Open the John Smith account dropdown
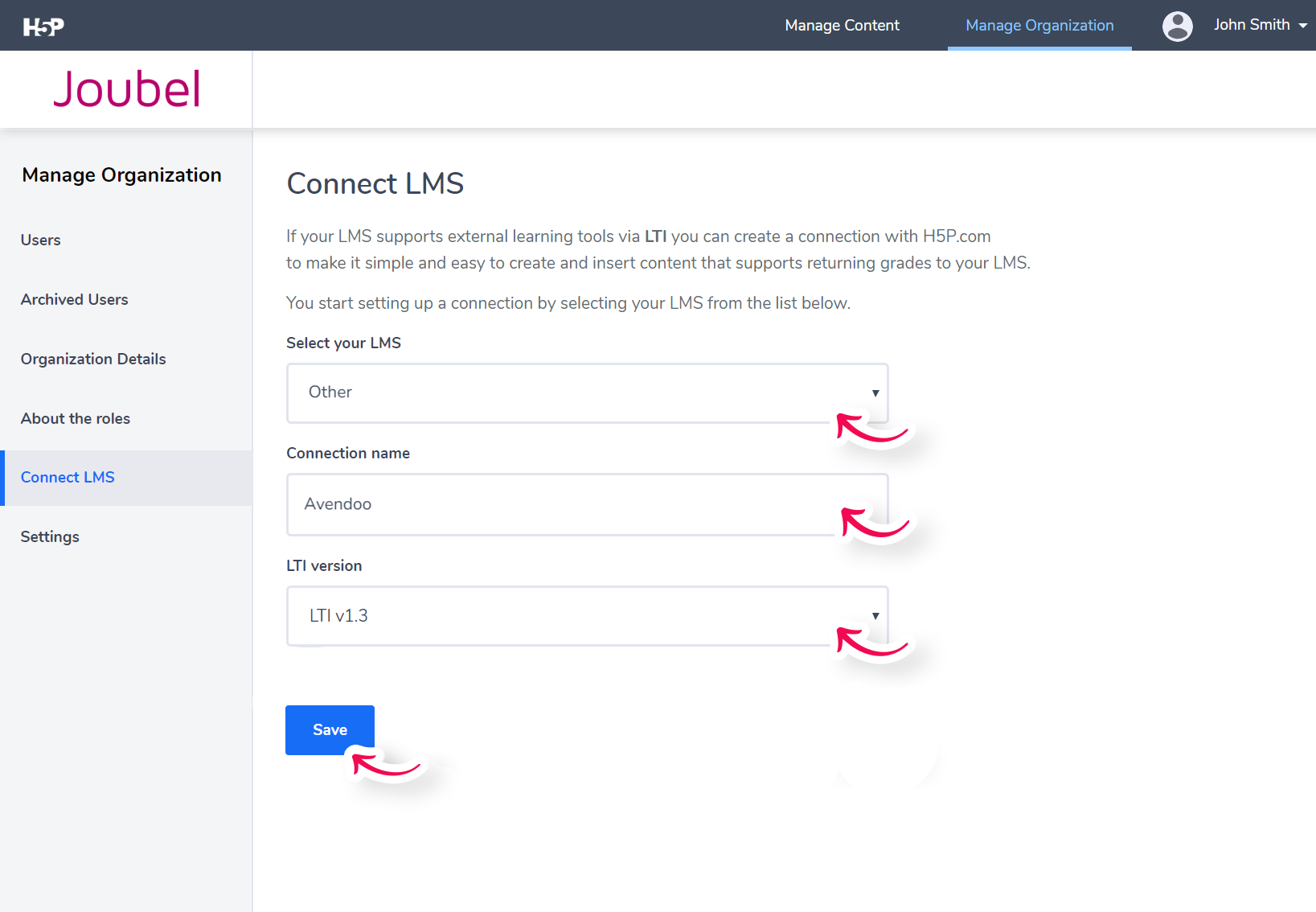Image resolution: width=1316 pixels, height=912 pixels. (1260, 25)
